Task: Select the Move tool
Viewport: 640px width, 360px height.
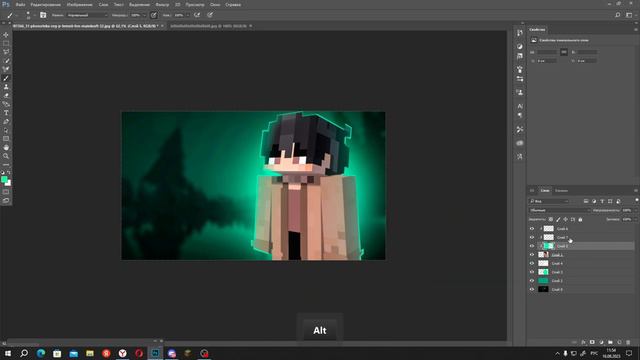Action: point(6,35)
